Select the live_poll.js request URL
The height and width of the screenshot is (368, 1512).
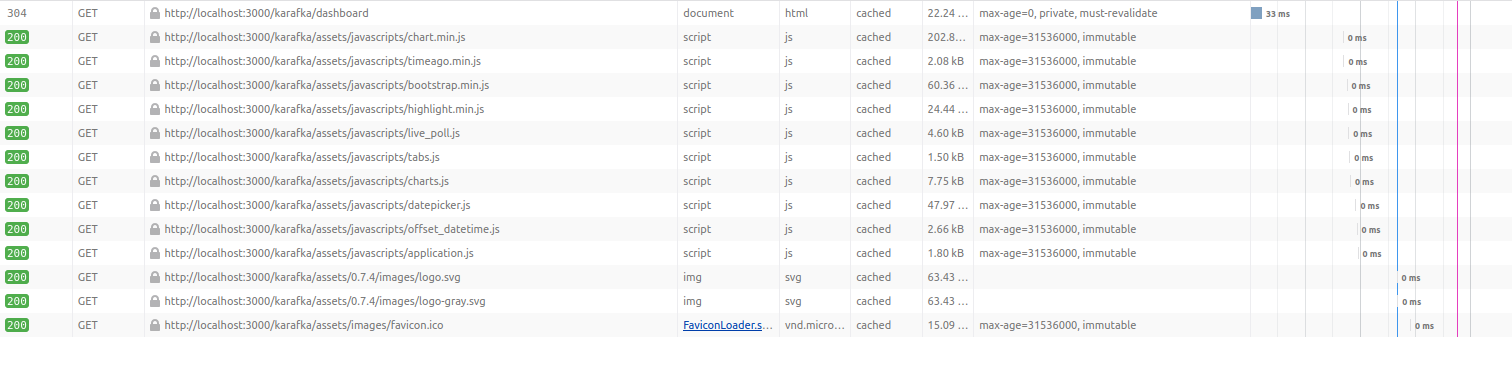click(x=312, y=134)
